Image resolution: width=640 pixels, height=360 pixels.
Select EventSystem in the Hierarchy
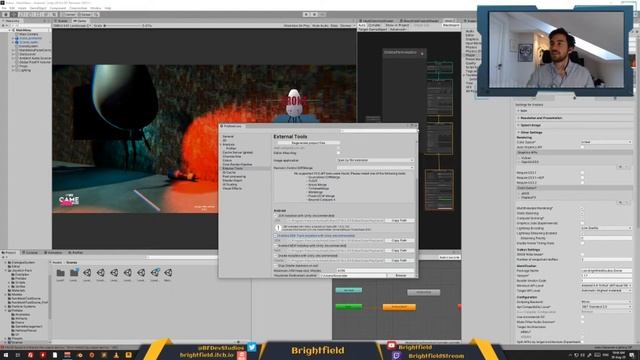tap(29, 46)
